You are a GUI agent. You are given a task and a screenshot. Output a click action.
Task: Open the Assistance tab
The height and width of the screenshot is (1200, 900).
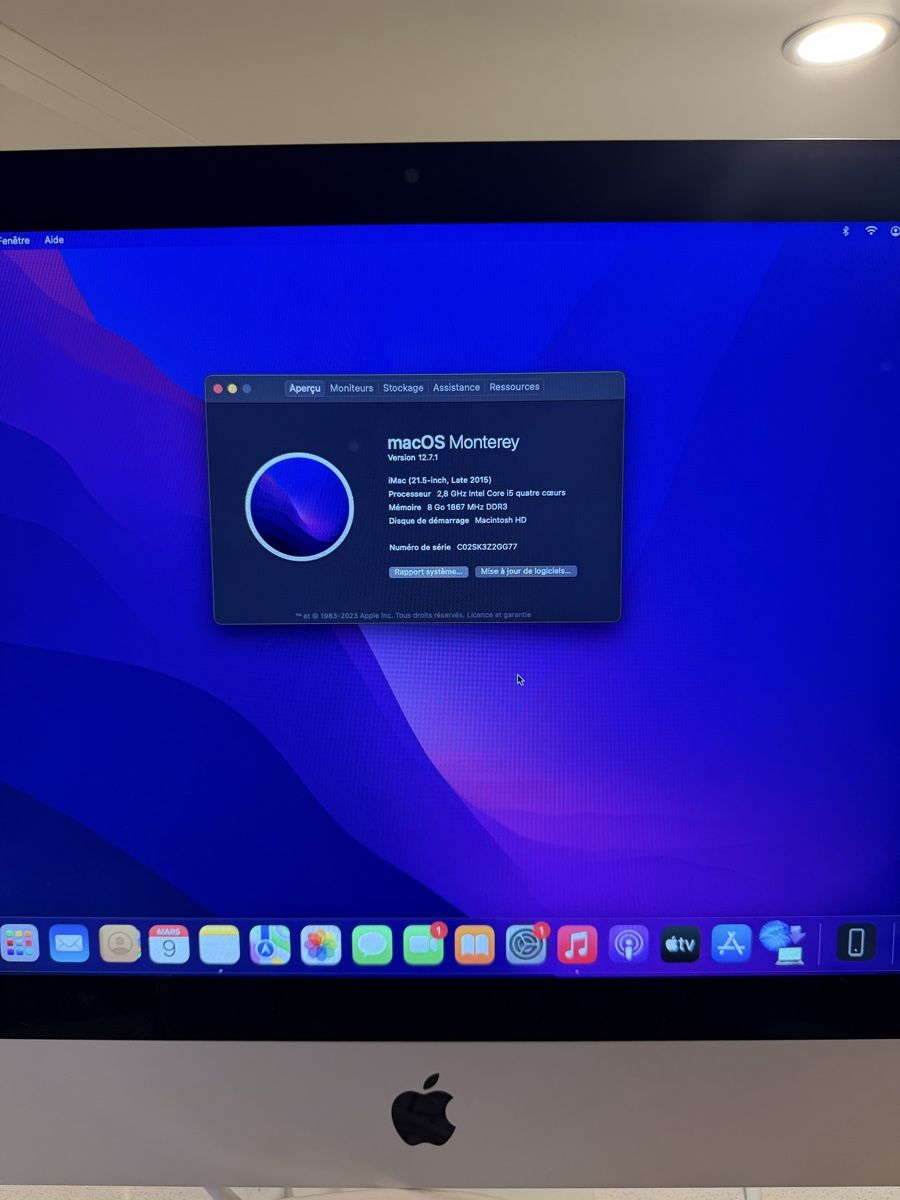click(456, 387)
